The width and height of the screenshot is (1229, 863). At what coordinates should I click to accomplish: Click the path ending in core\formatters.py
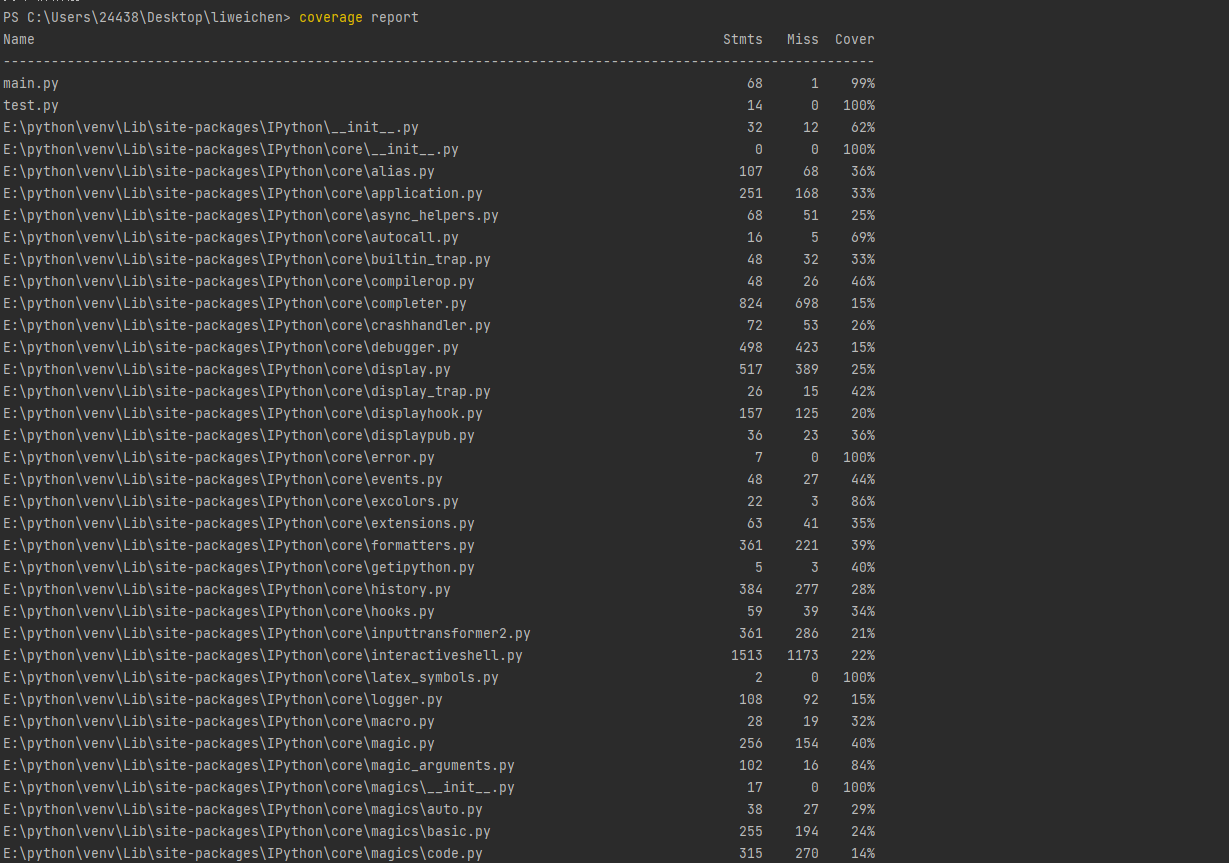point(239,546)
